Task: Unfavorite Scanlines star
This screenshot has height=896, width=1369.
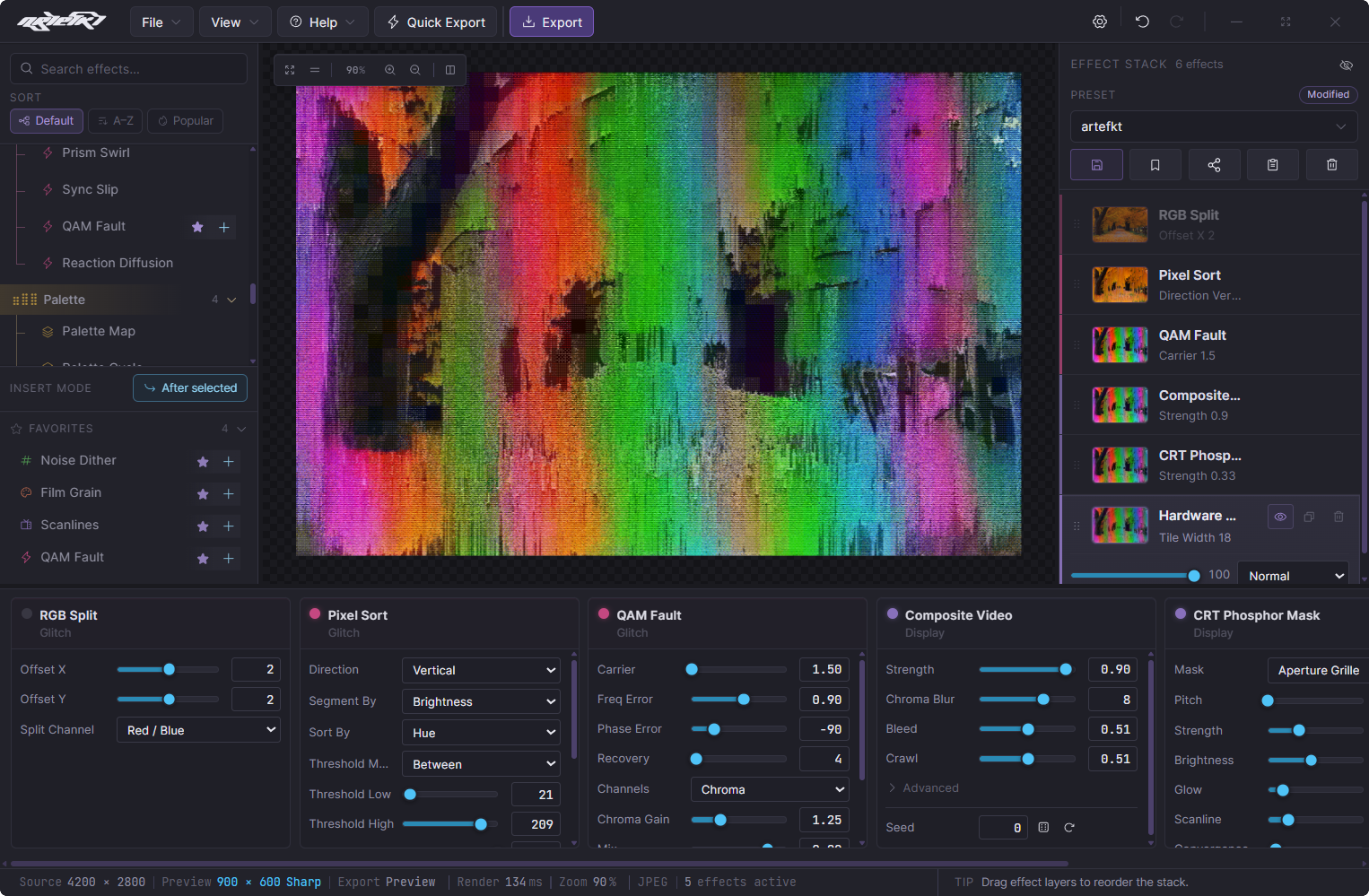Action: [203, 526]
